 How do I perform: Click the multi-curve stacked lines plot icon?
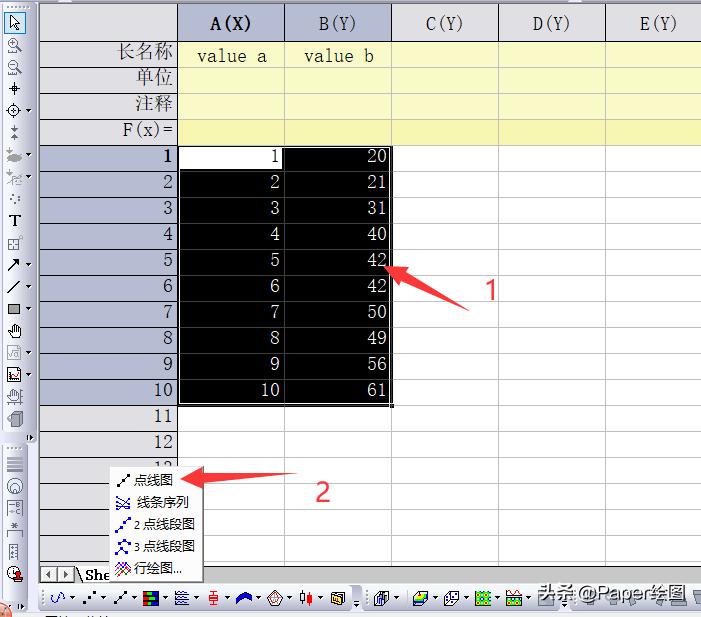pyautogui.click(x=182, y=598)
